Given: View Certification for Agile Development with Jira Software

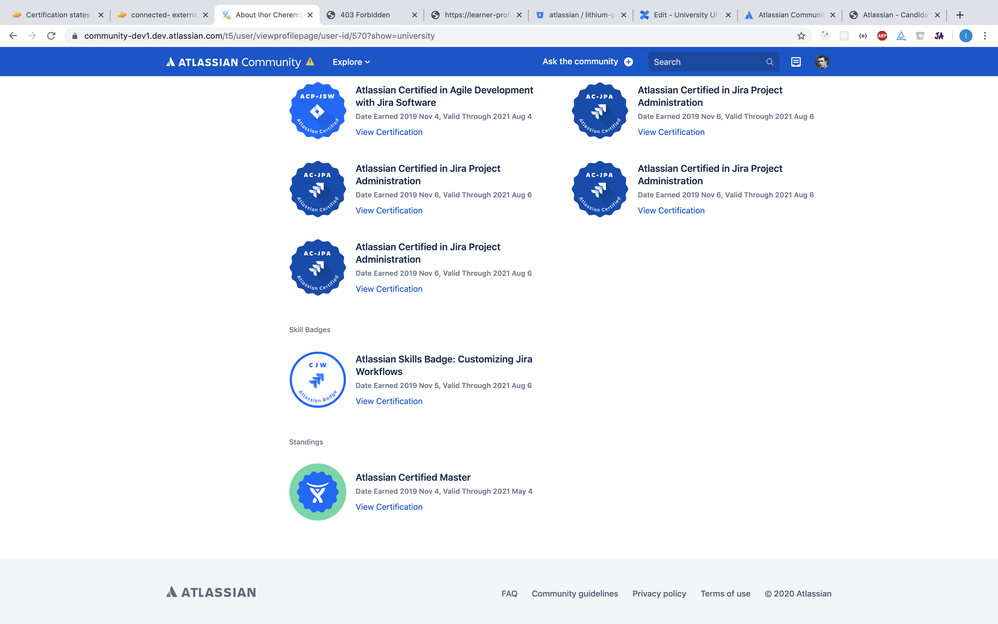Looking at the screenshot, I should pyautogui.click(x=389, y=132).
